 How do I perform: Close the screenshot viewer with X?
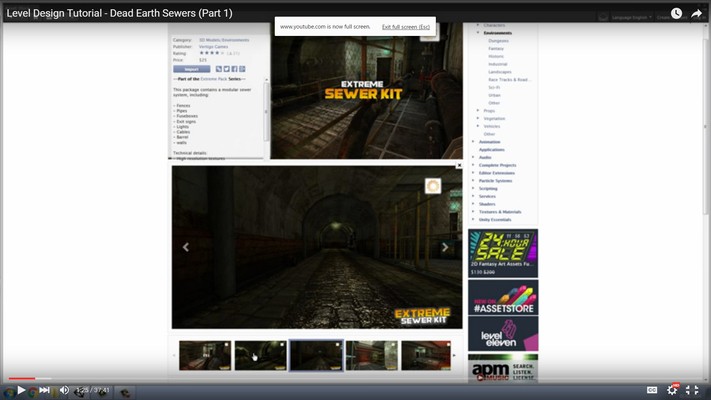coord(459,166)
